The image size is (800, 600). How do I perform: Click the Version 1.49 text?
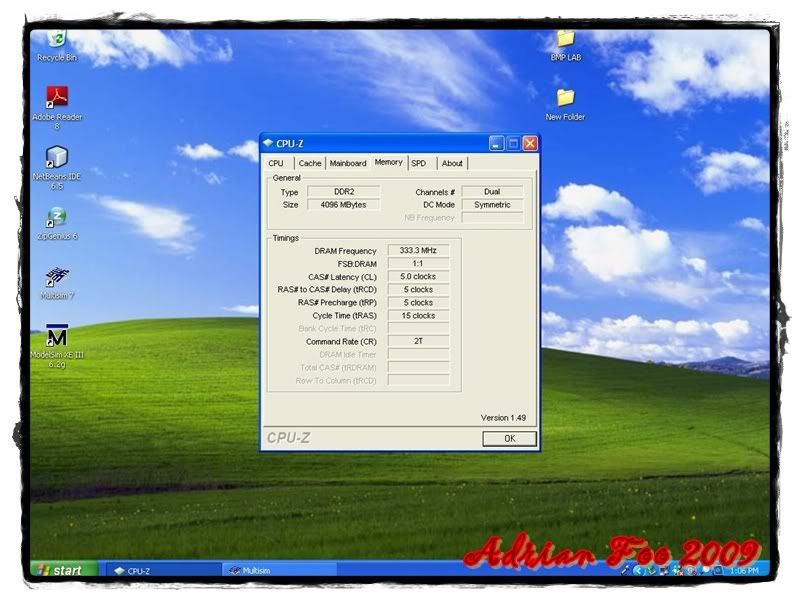point(503,418)
